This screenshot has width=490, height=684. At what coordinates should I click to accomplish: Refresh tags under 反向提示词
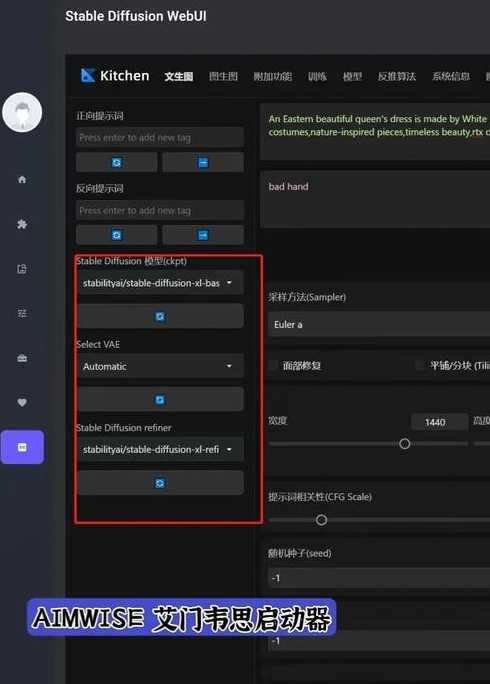[x=117, y=235]
